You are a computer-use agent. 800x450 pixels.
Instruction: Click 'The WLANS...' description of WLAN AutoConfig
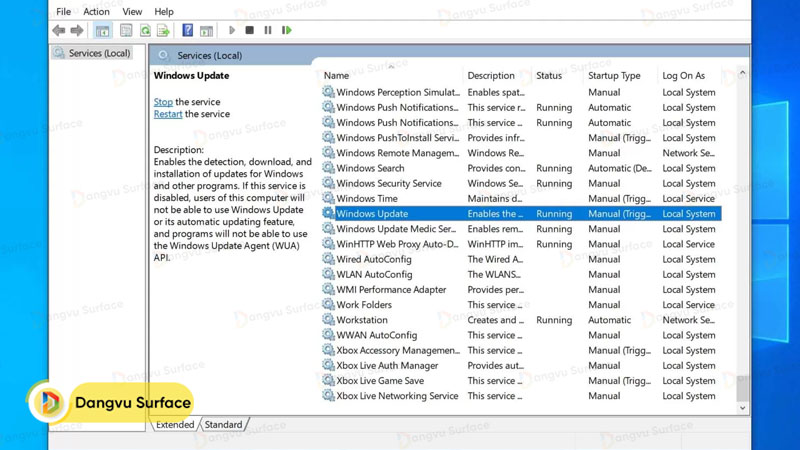pos(494,274)
